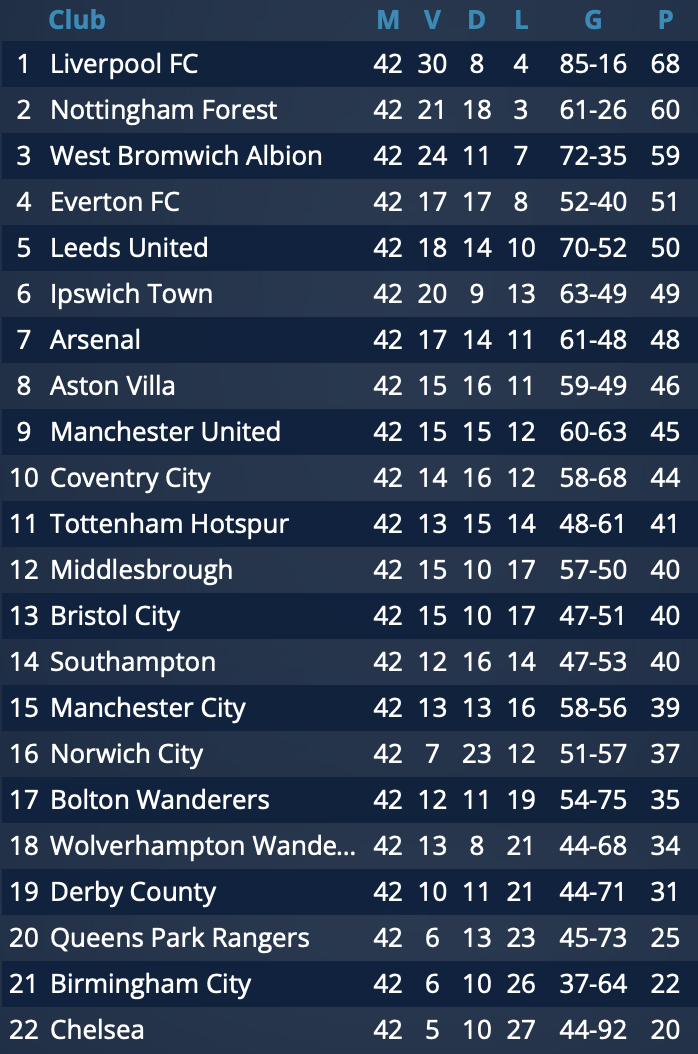Open the Arsenal club link

point(95,340)
